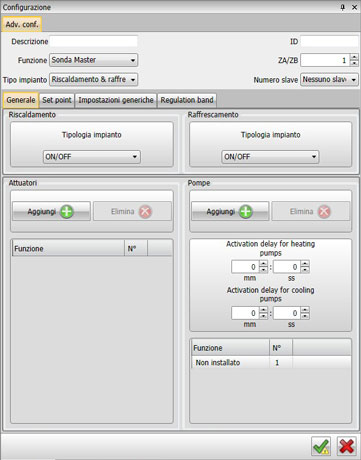Decrease cooling pumps delay minutes

[x=263, y=316]
